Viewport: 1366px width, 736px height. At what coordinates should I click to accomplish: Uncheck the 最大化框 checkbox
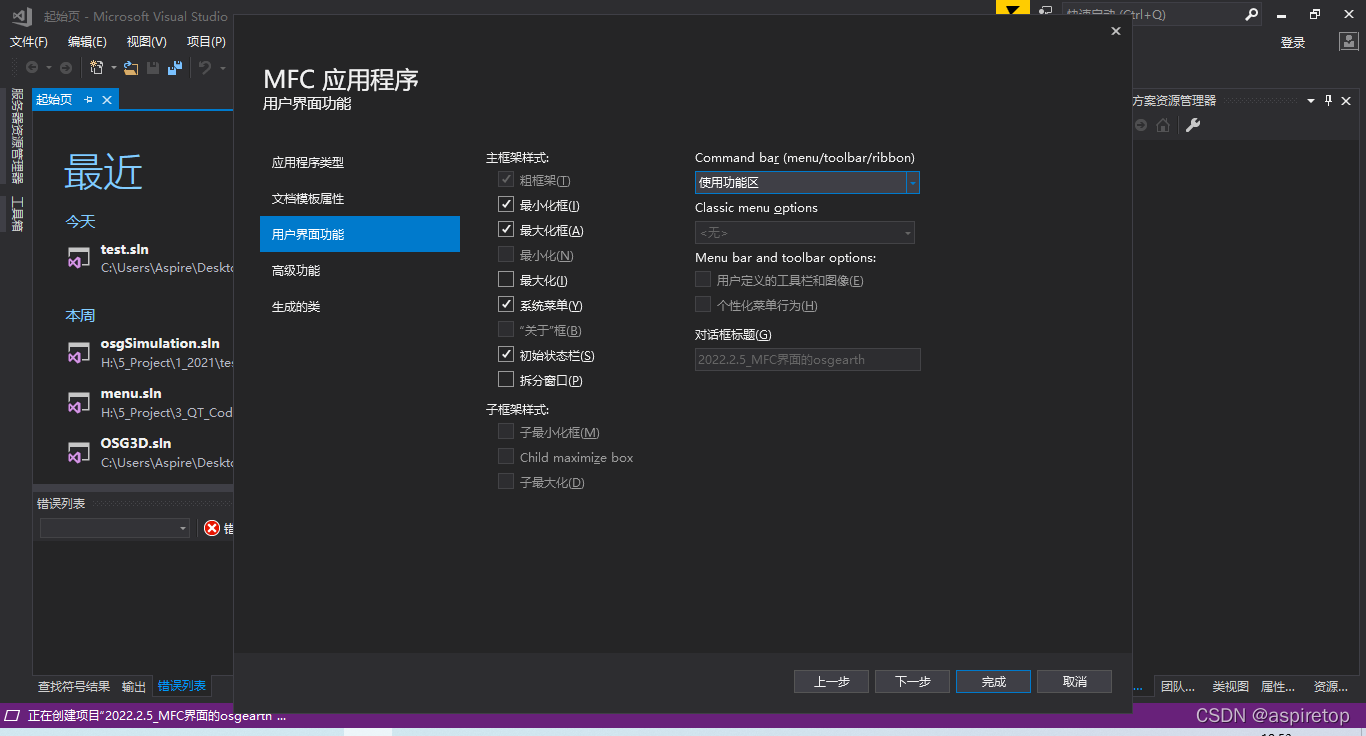pyautogui.click(x=506, y=230)
